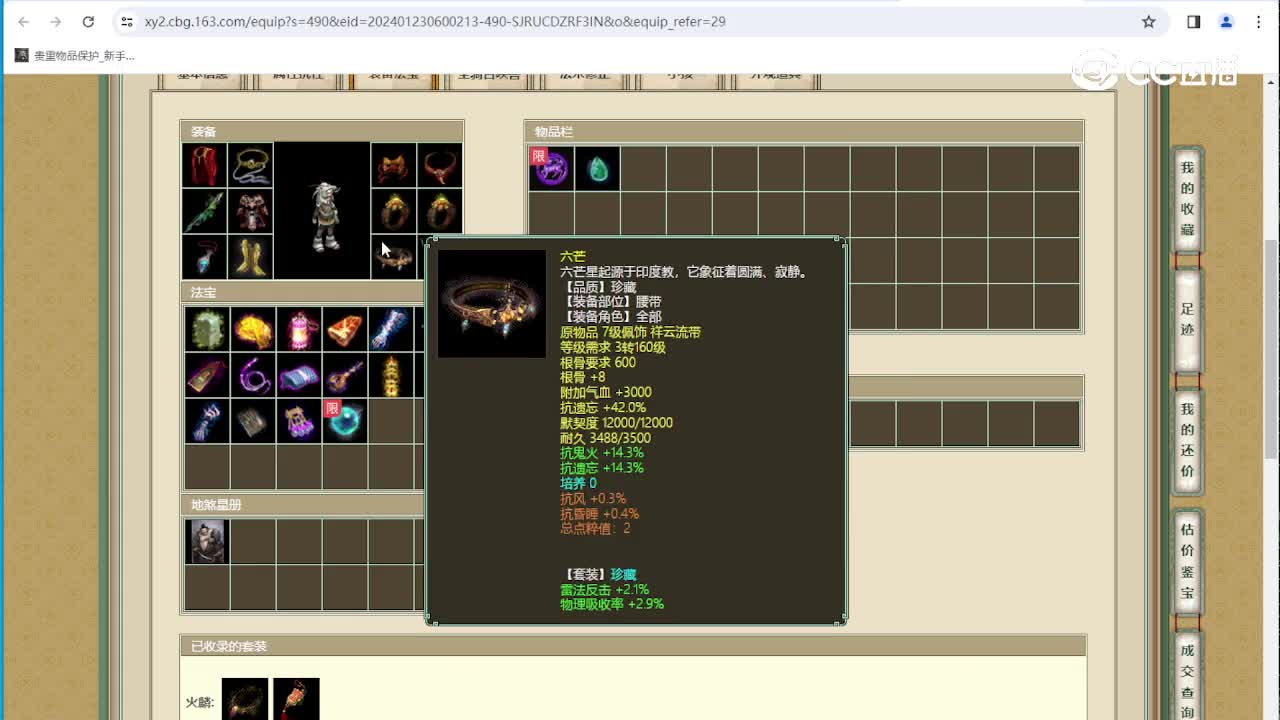Select the blue scroll 法宝 icon
This screenshot has height=720, width=1280.
pyautogui.click(x=299, y=375)
